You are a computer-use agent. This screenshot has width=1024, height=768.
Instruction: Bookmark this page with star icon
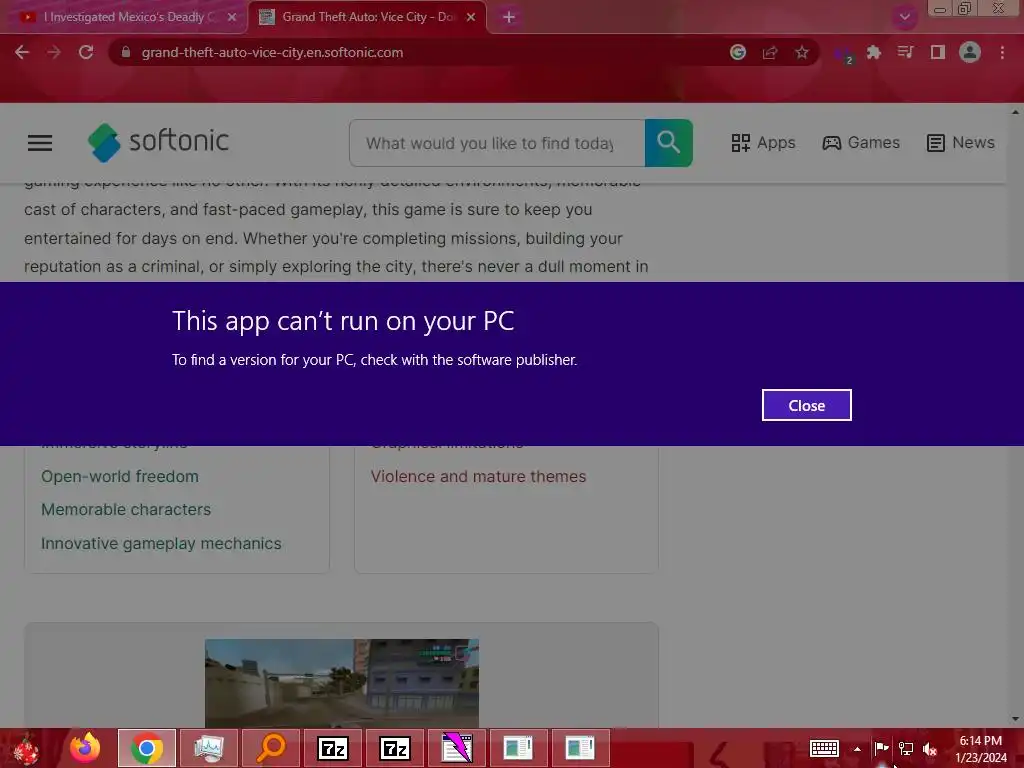coord(802,52)
